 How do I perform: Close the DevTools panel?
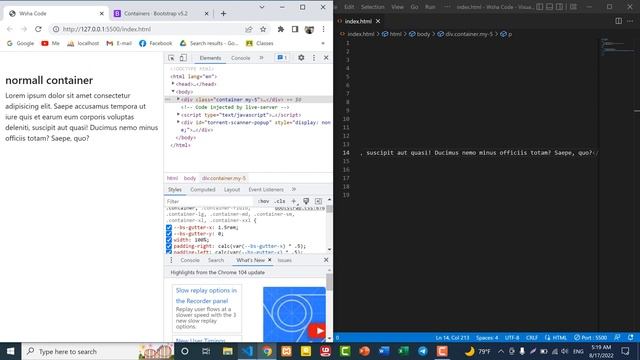[326, 58]
